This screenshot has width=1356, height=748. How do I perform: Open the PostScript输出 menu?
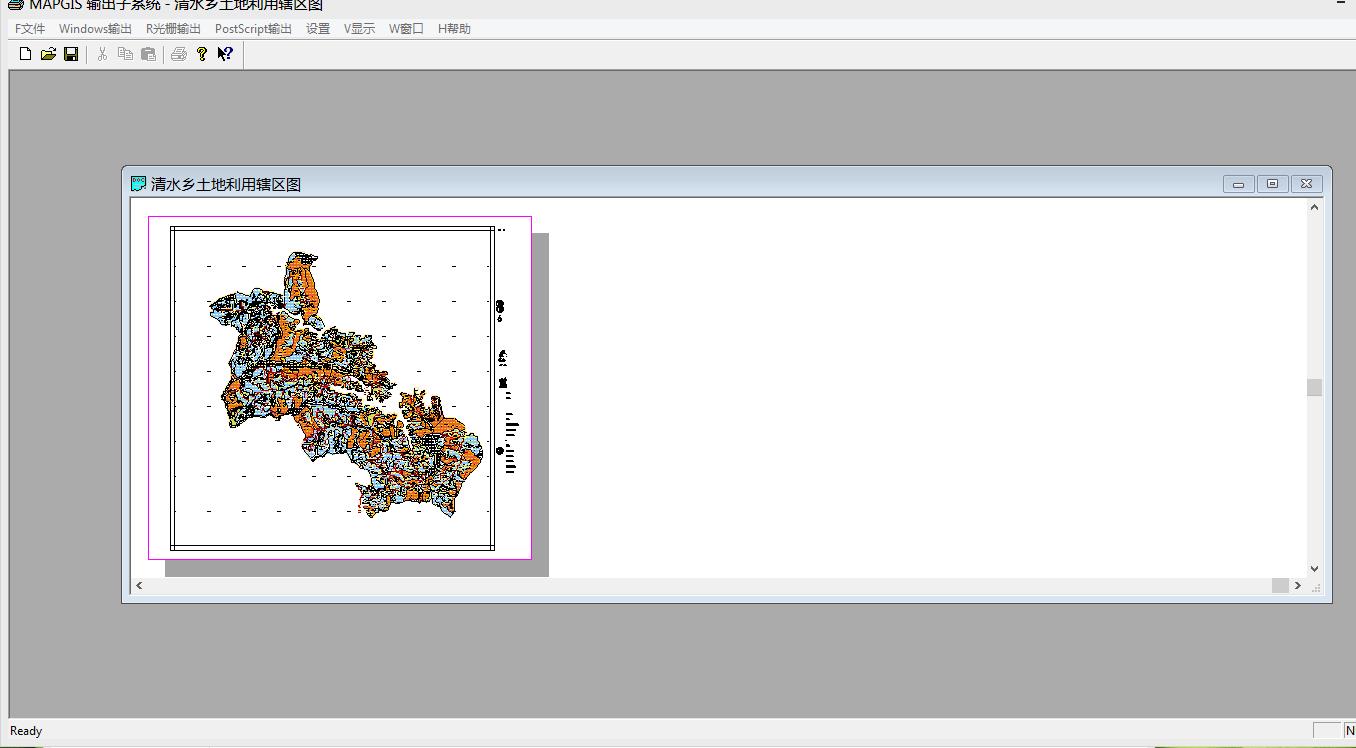(253, 29)
